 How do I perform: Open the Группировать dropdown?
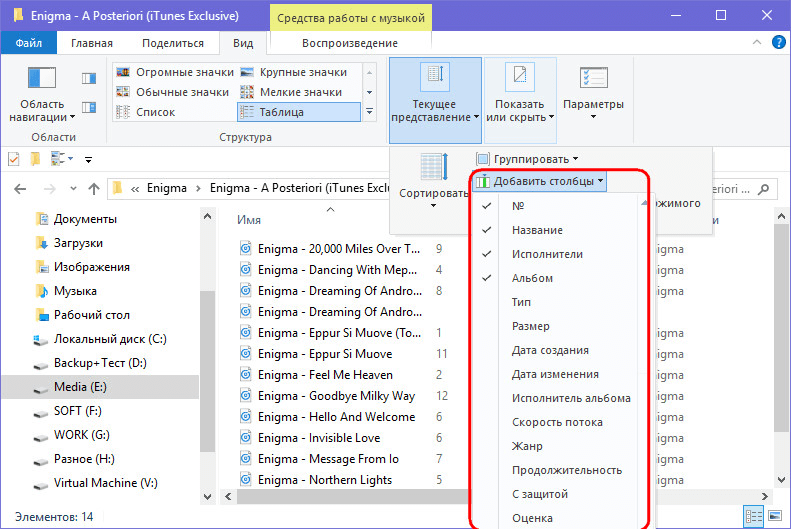(527, 159)
